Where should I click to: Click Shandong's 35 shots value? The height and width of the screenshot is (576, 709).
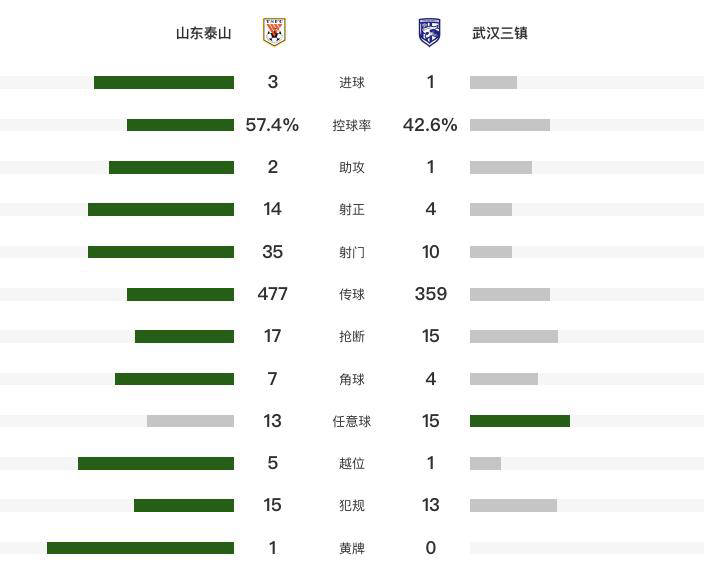(x=272, y=252)
